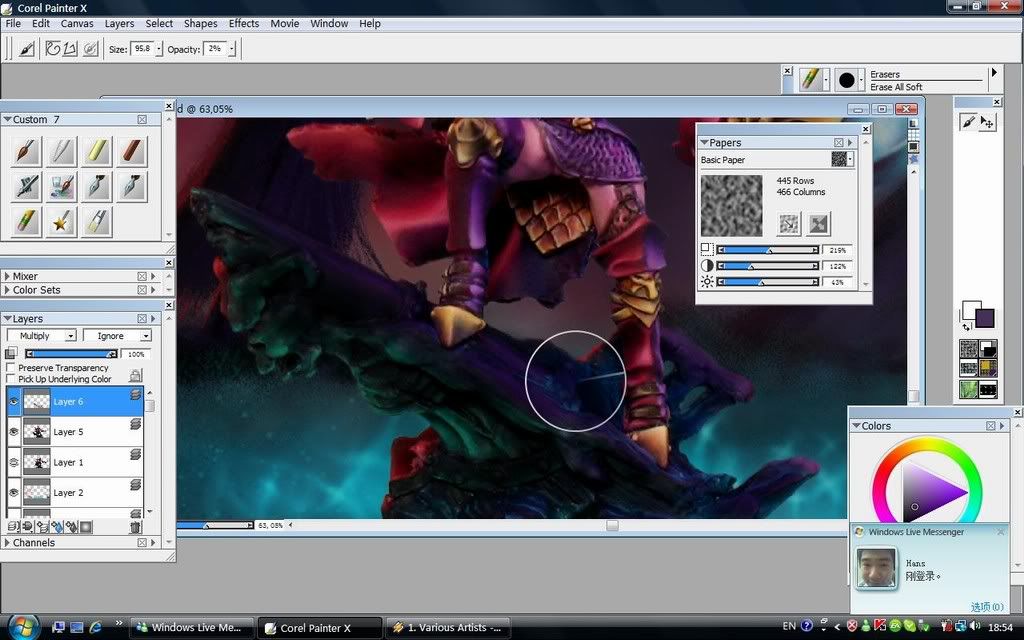Open the Windows Start menu
This screenshot has height=640, width=1024.
pyautogui.click(x=22, y=626)
